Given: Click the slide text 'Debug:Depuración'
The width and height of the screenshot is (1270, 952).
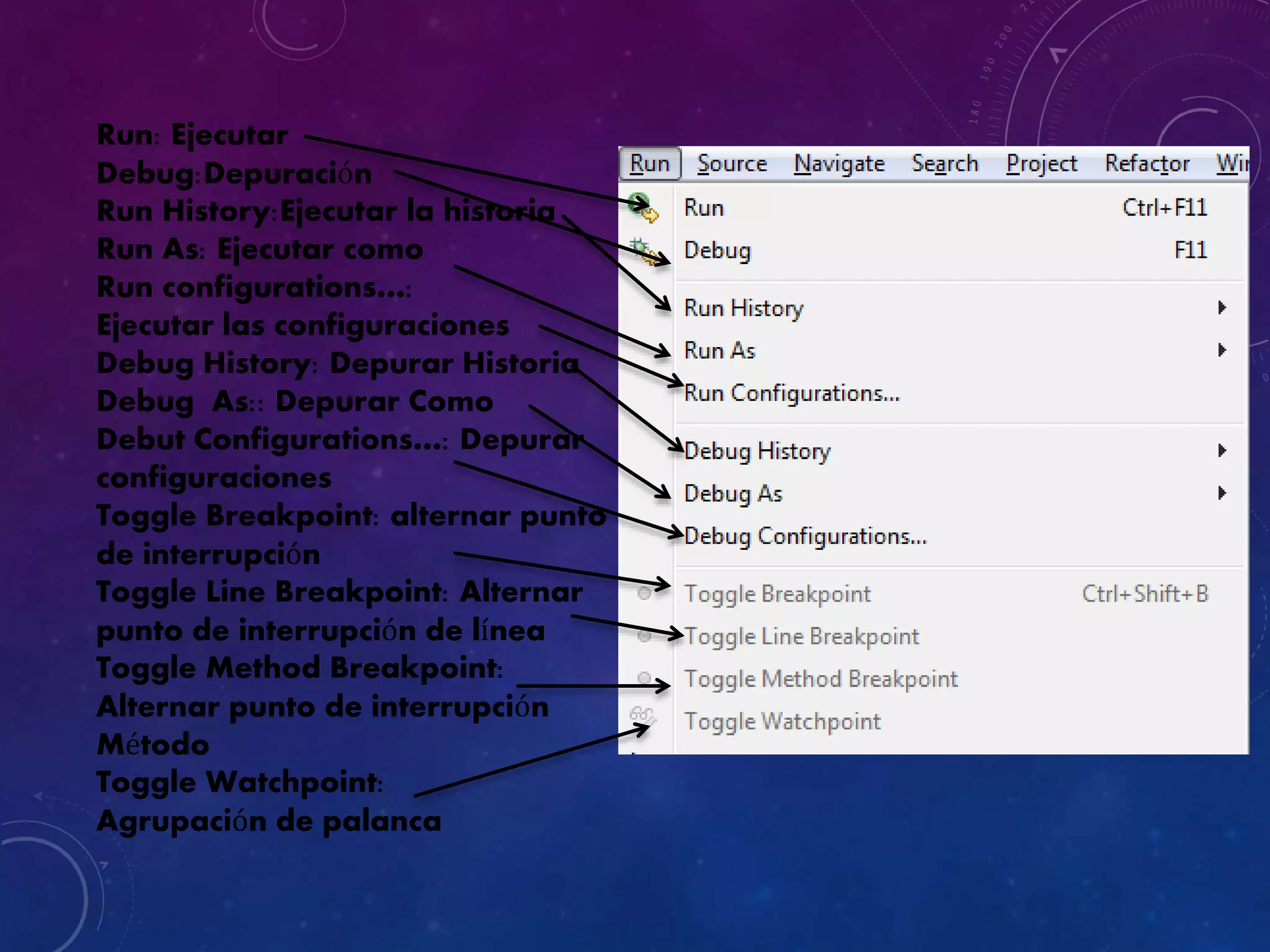Looking at the screenshot, I should tap(234, 174).
